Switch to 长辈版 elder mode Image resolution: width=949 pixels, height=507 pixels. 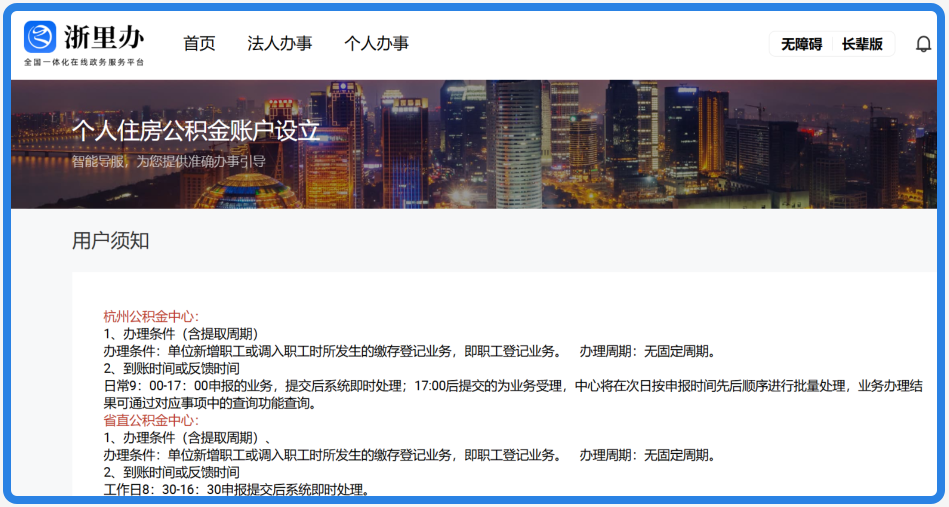[x=862, y=44]
